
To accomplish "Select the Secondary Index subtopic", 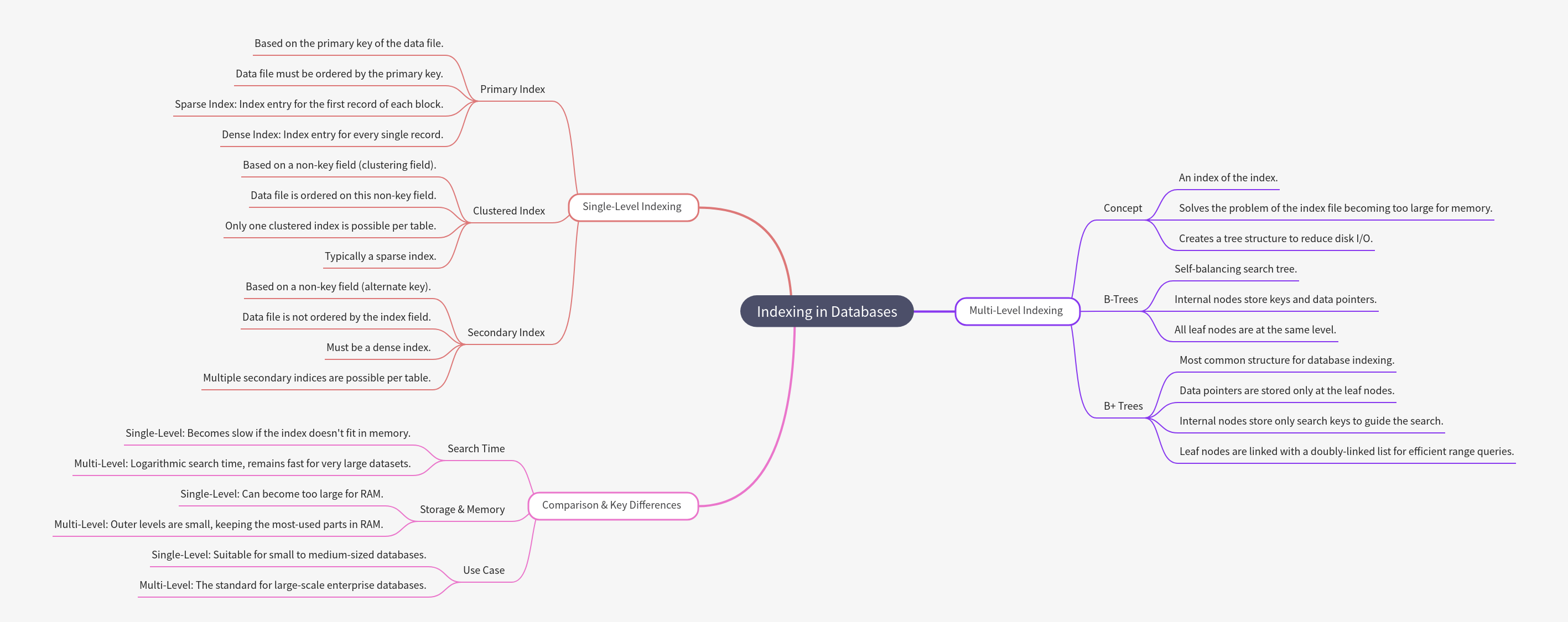I will coord(505,333).
